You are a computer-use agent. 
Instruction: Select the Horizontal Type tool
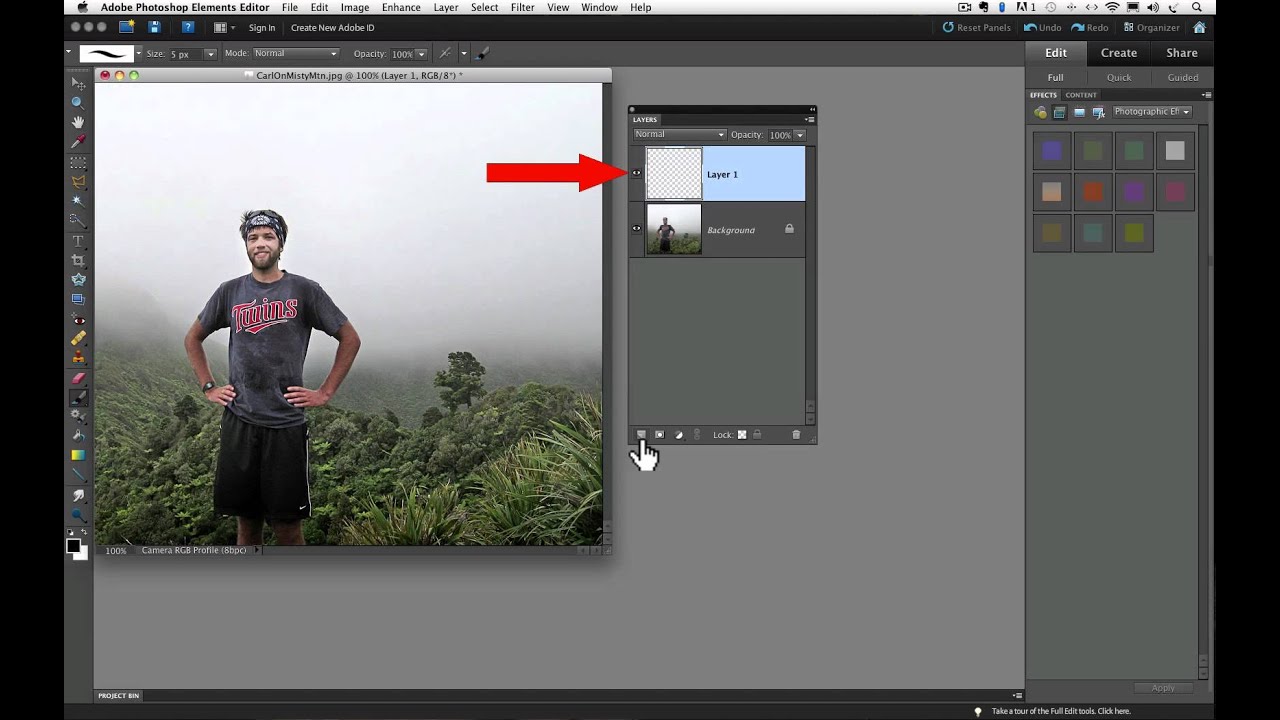click(78, 241)
